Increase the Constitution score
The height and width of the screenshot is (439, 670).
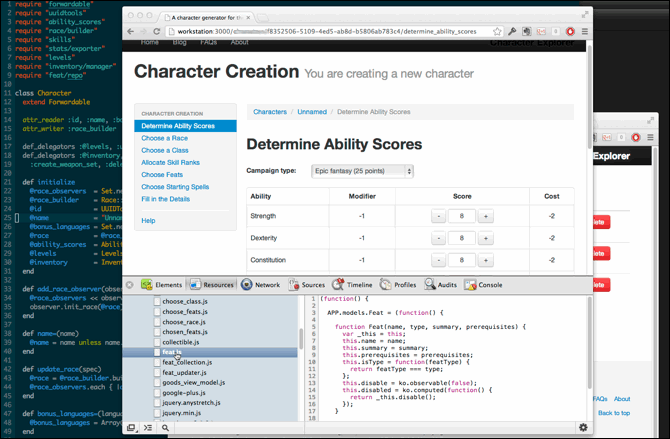click(x=485, y=260)
